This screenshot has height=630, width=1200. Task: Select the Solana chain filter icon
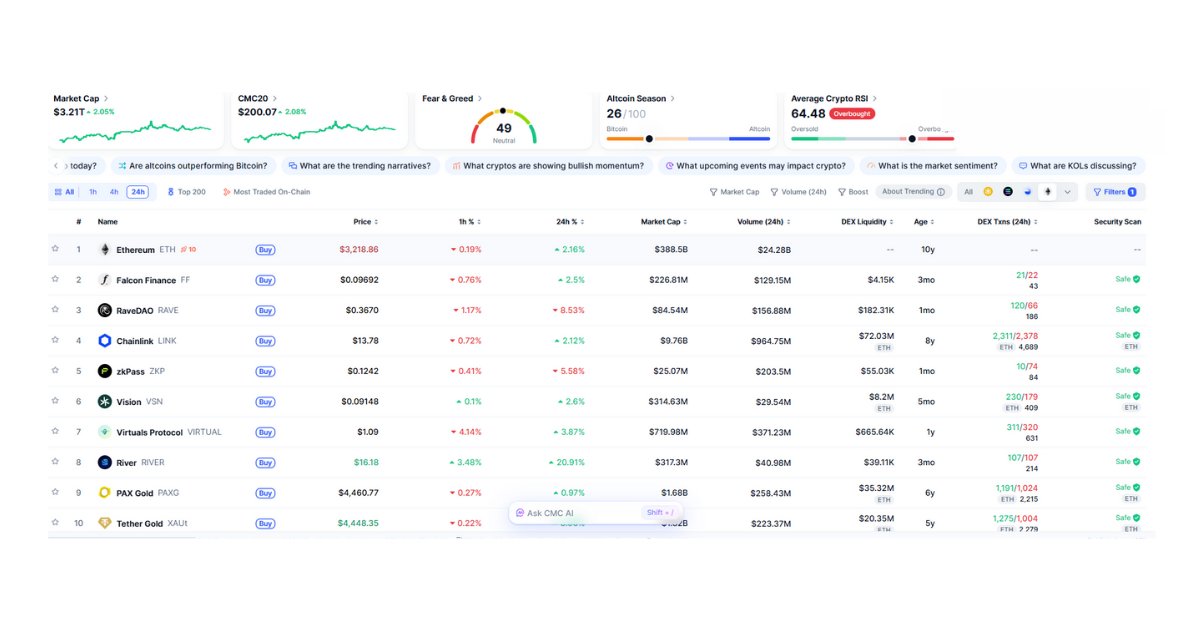[x=1007, y=191]
